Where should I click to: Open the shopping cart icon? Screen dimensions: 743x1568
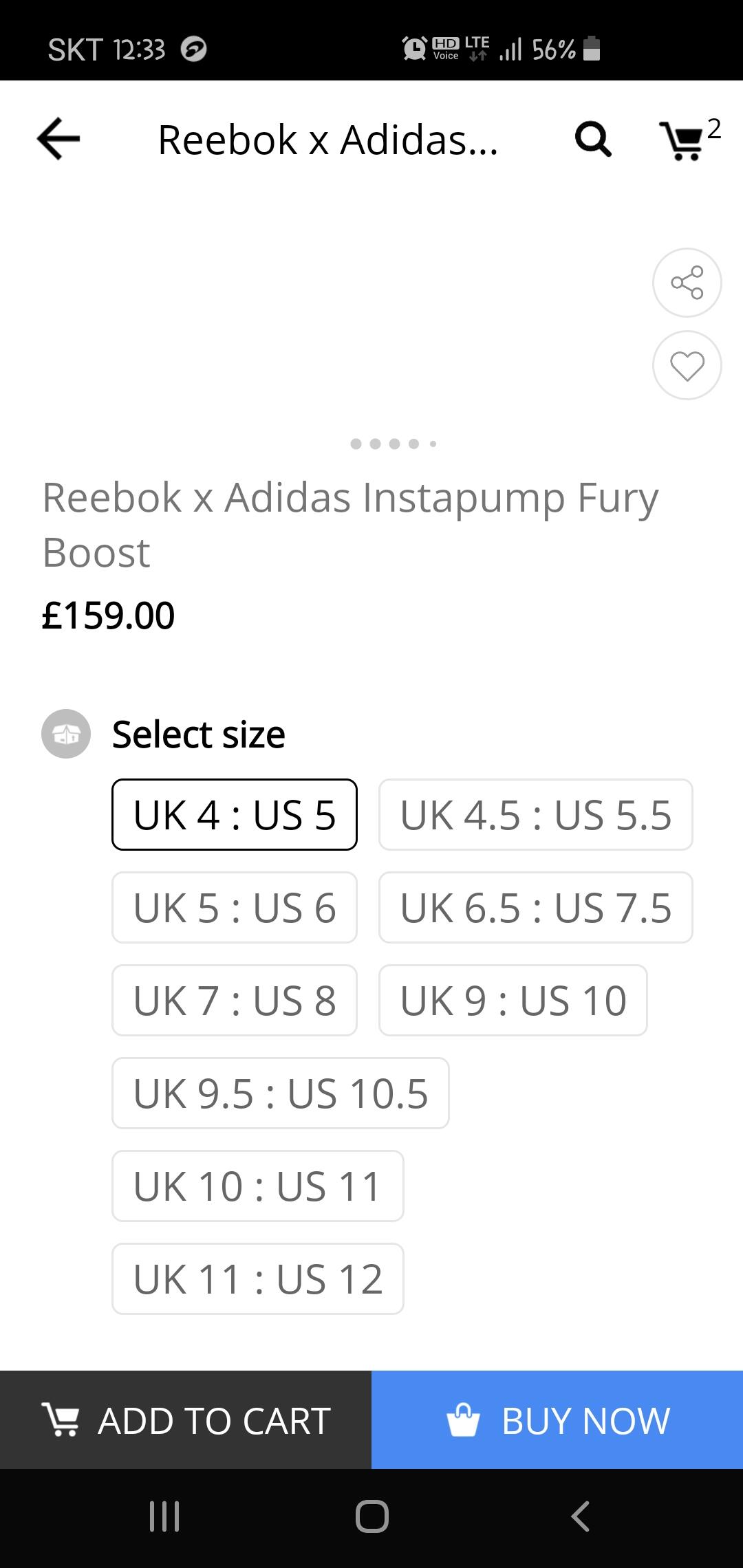coord(682,141)
